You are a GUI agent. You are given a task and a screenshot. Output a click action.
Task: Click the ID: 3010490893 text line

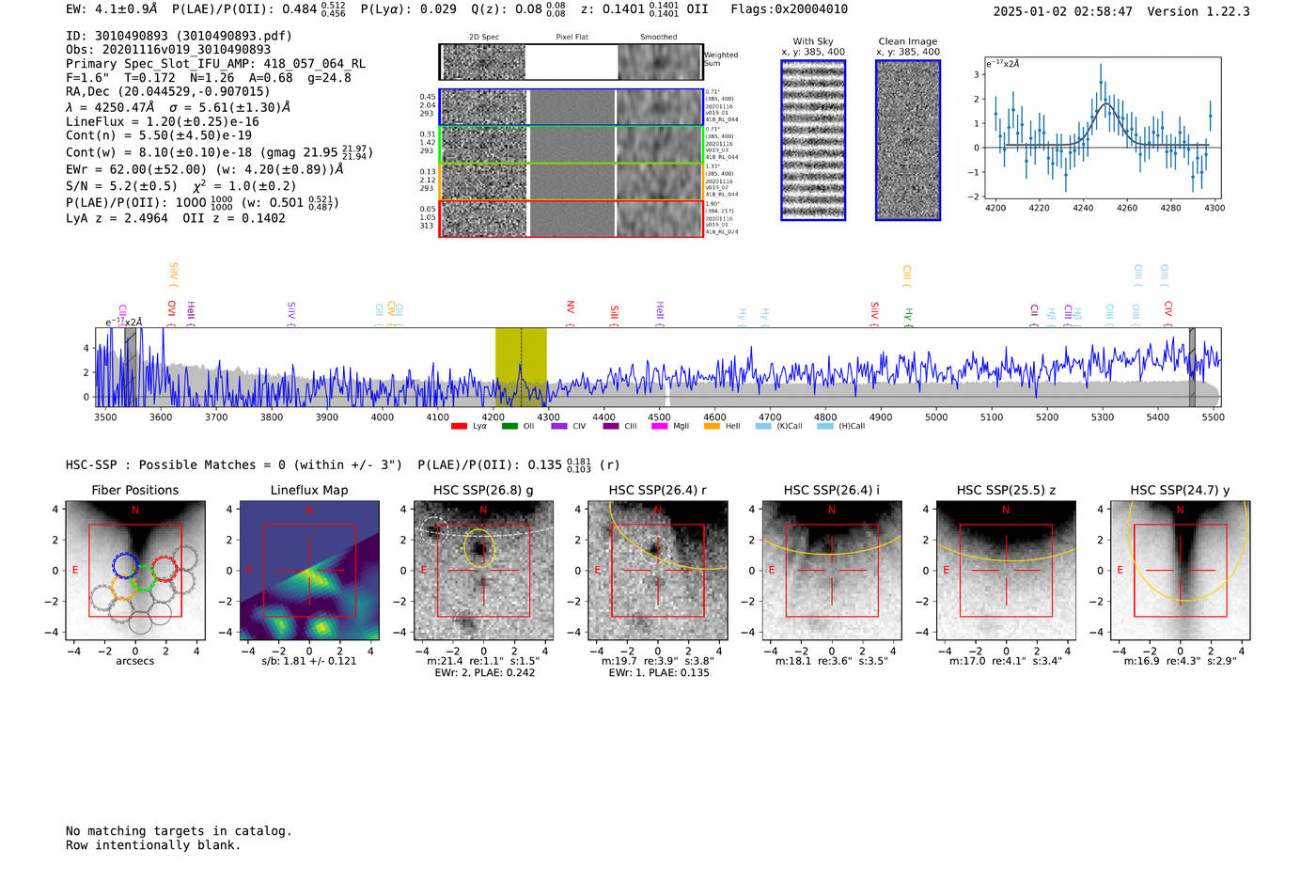(x=179, y=36)
